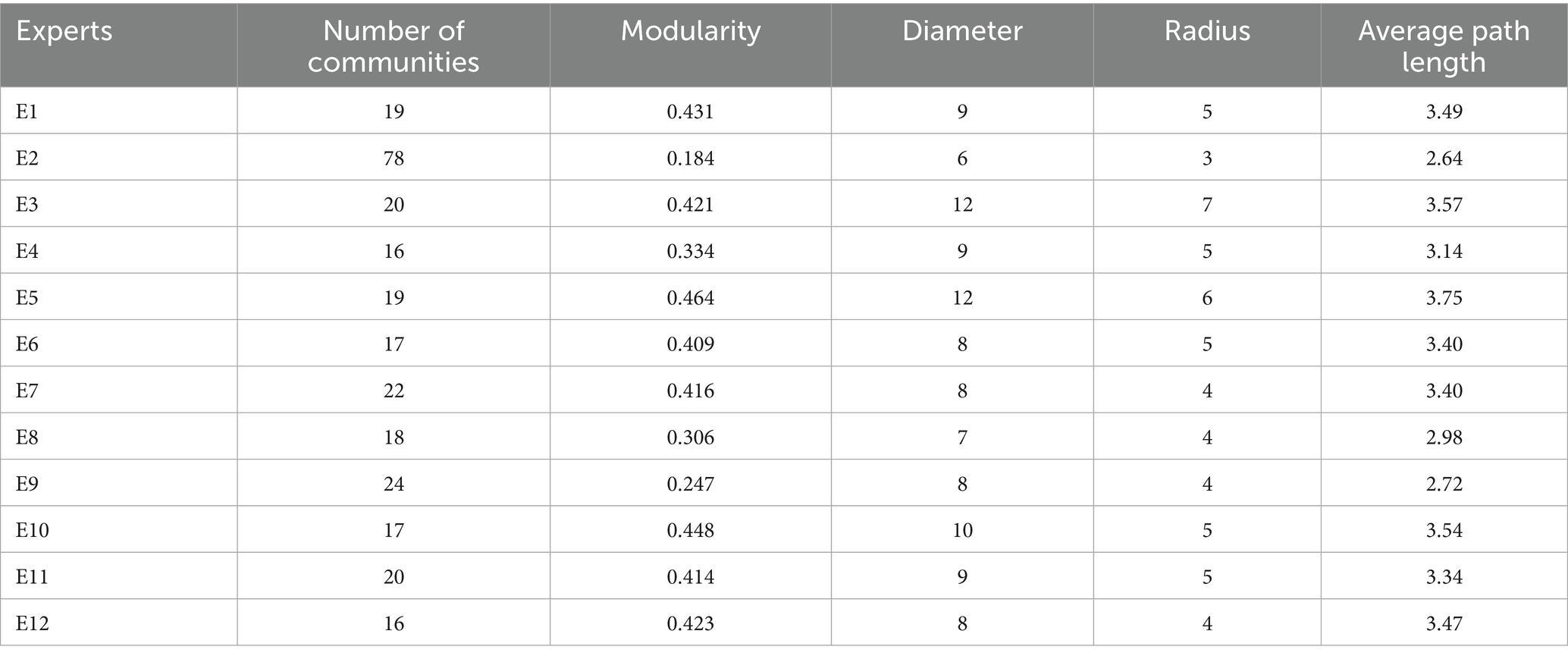Click the Number of communities header

coord(393,46)
